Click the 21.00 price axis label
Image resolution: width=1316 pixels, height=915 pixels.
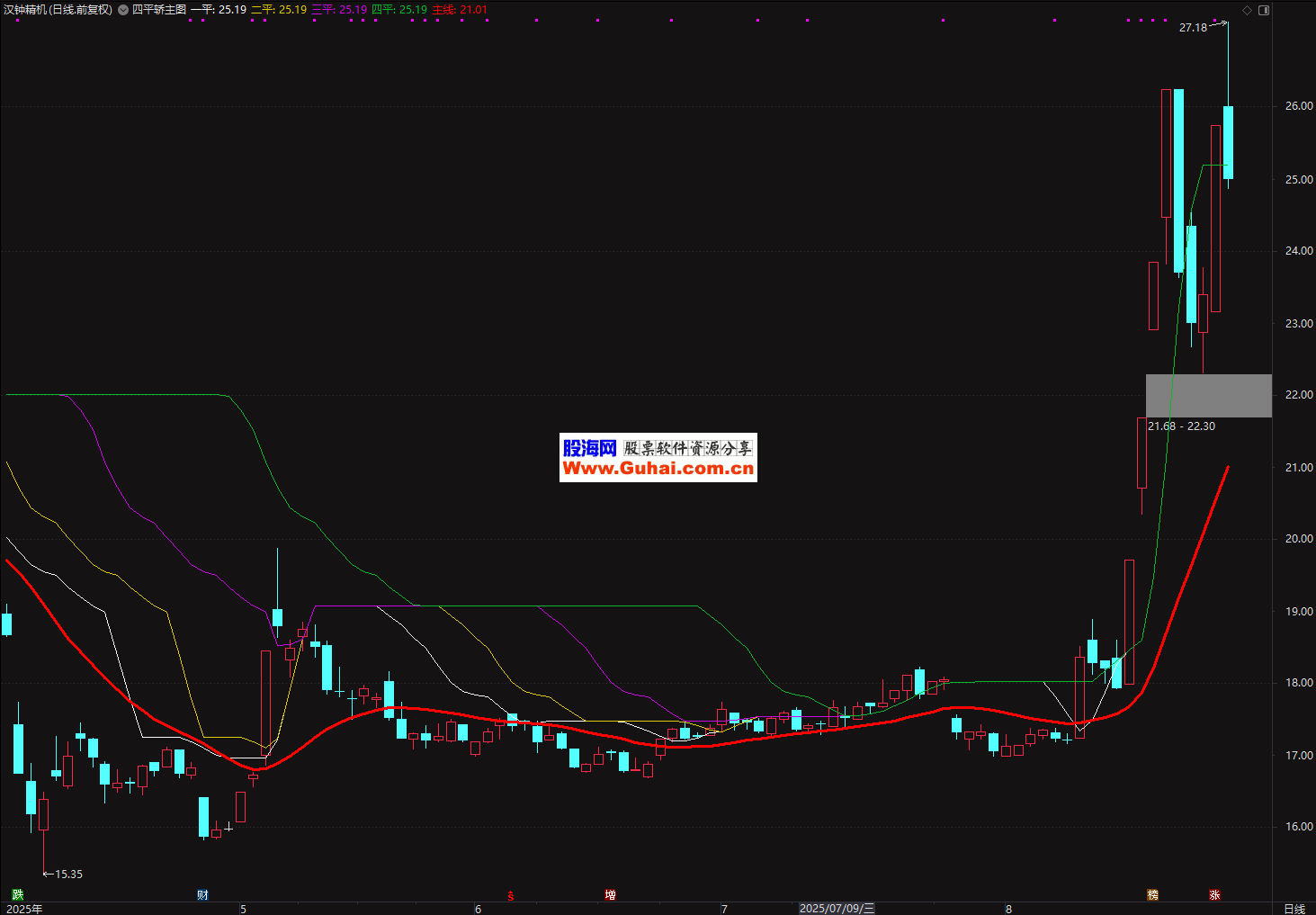1299,468
